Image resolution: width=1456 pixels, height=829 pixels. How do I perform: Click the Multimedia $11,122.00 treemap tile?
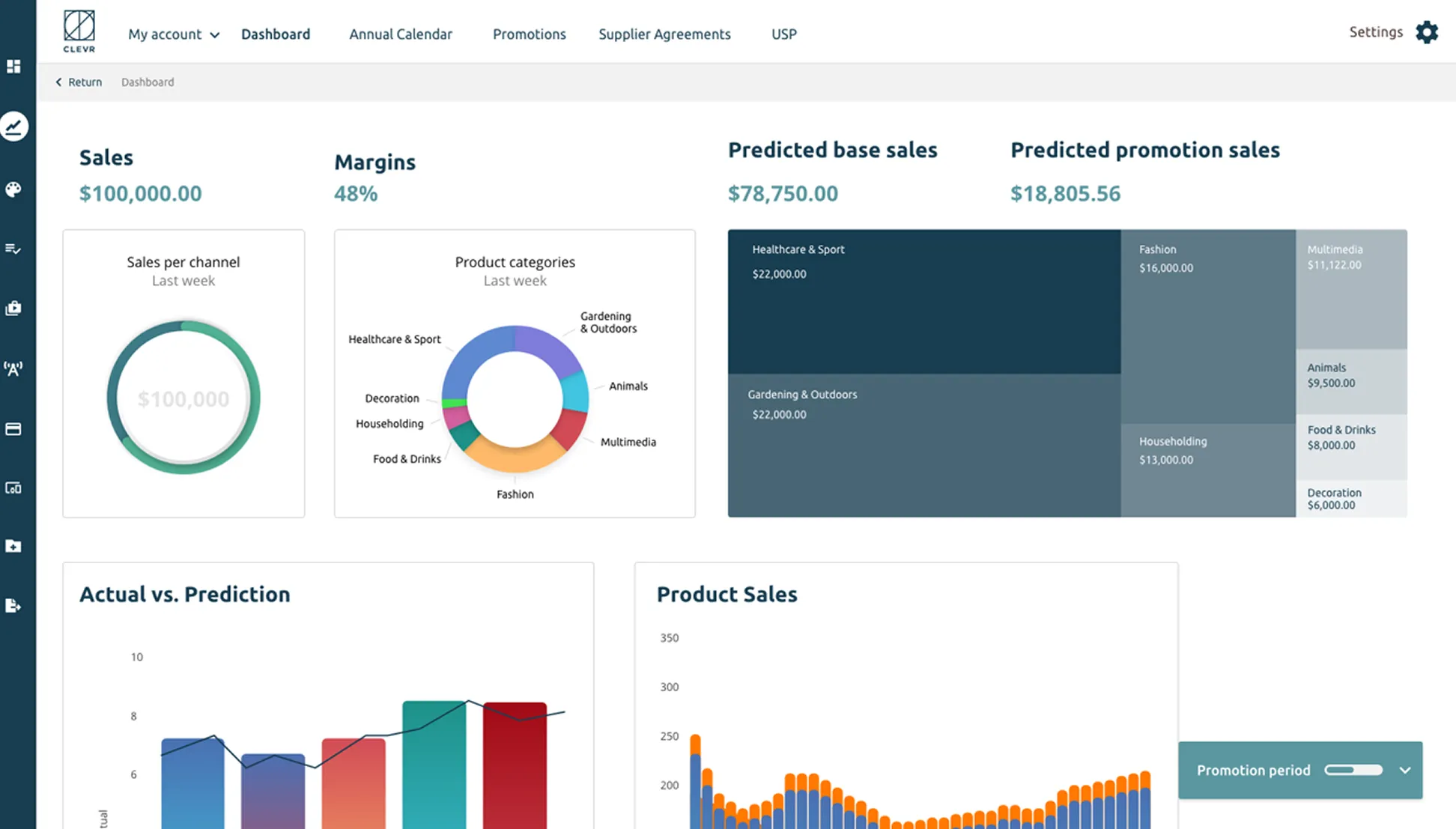click(1351, 289)
